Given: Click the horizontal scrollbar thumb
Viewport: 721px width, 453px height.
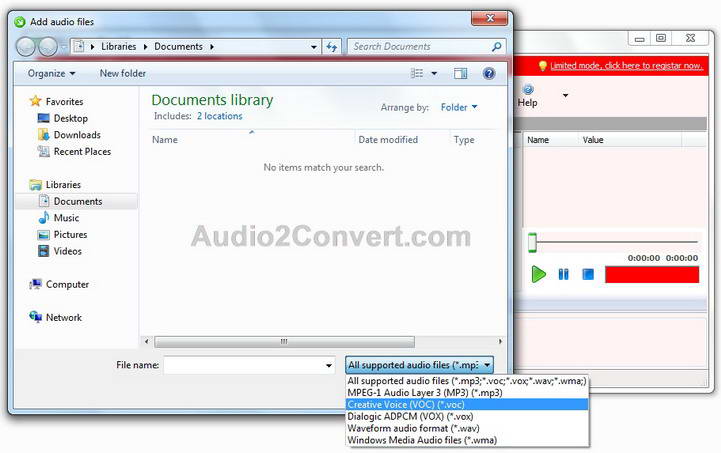Looking at the screenshot, I should click(284, 342).
